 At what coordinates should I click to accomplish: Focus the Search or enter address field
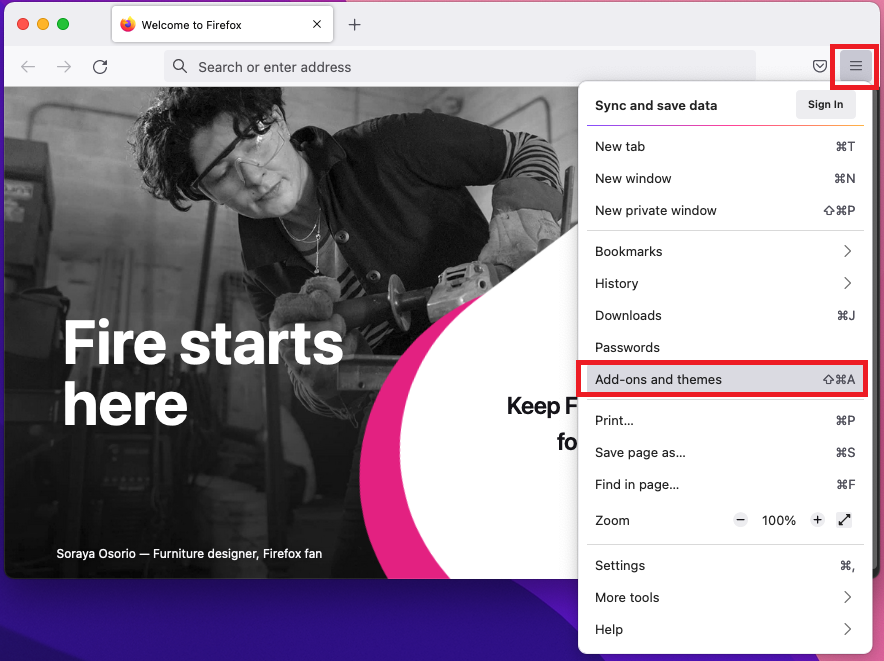(459, 67)
